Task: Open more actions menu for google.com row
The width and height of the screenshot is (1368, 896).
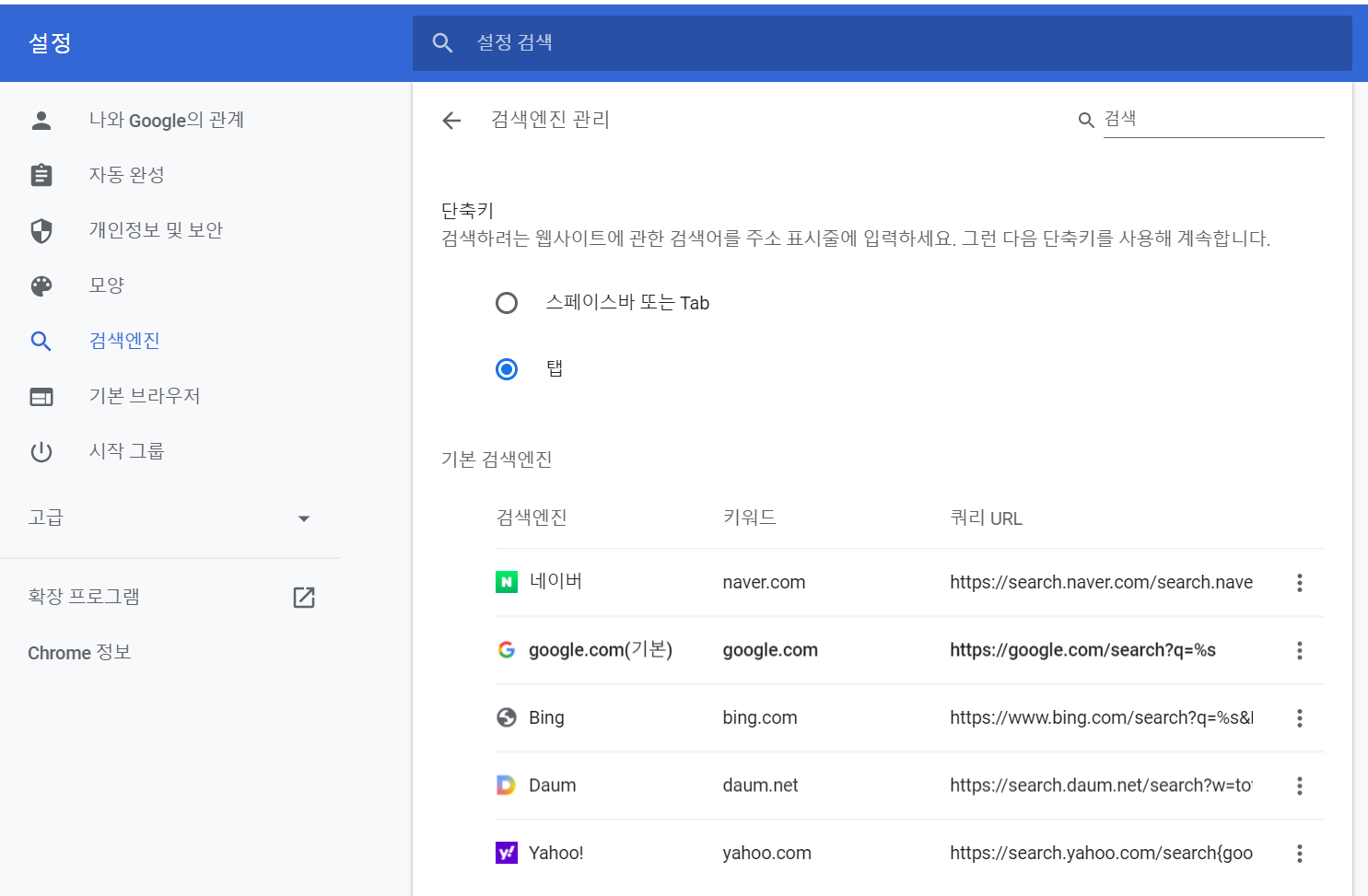Action: click(x=1300, y=650)
